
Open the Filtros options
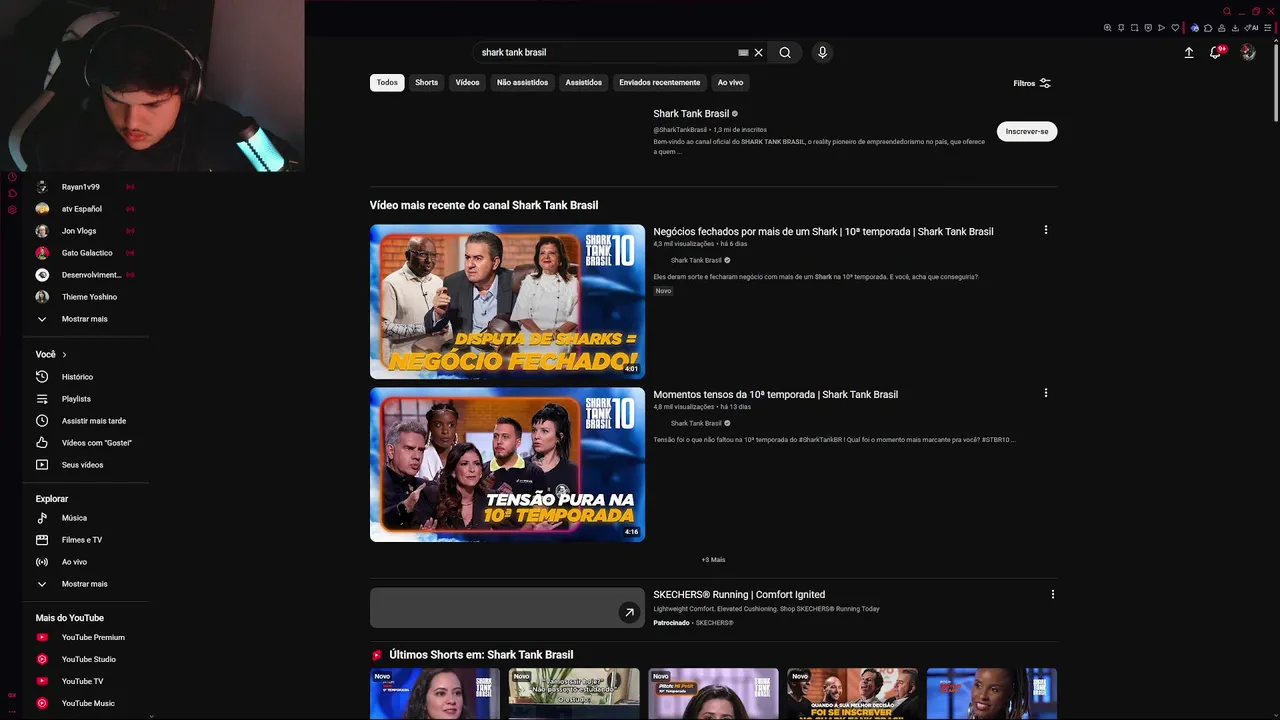tap(1032, 83)
